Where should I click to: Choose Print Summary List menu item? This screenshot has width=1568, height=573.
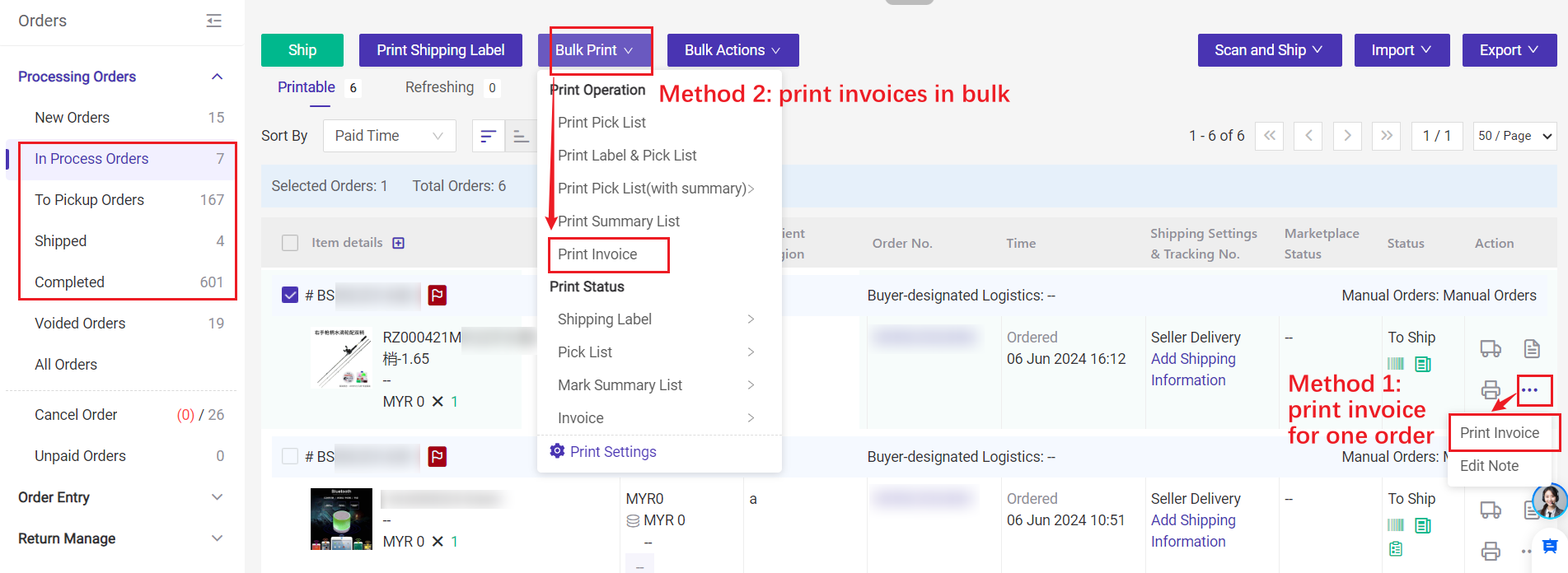[x=619, y=221]
